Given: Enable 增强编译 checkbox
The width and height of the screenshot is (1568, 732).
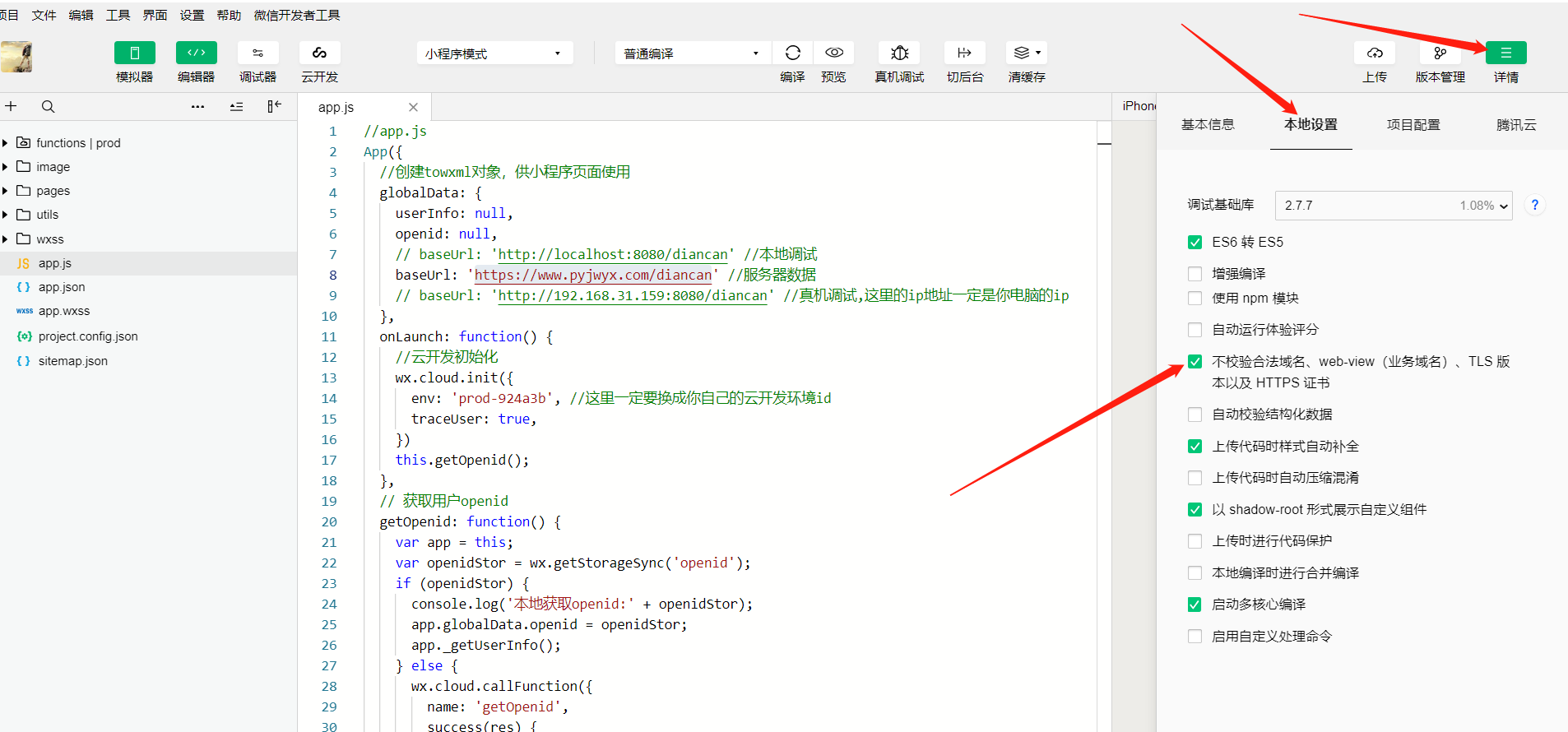Looking at the screenshot, I should click(1195, 274).
